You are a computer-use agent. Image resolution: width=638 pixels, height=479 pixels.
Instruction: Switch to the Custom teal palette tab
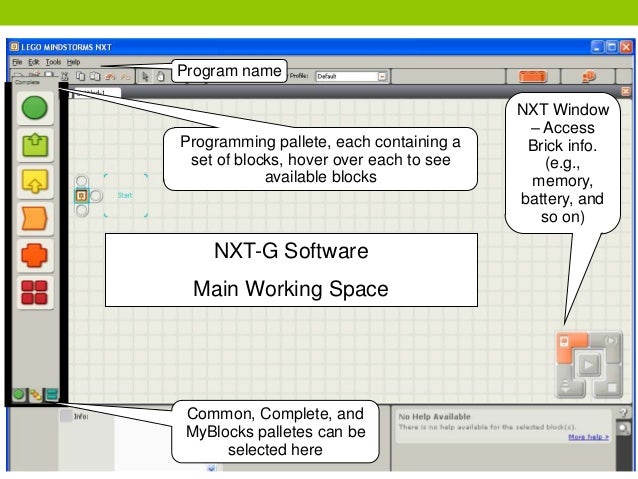[52, 394]
